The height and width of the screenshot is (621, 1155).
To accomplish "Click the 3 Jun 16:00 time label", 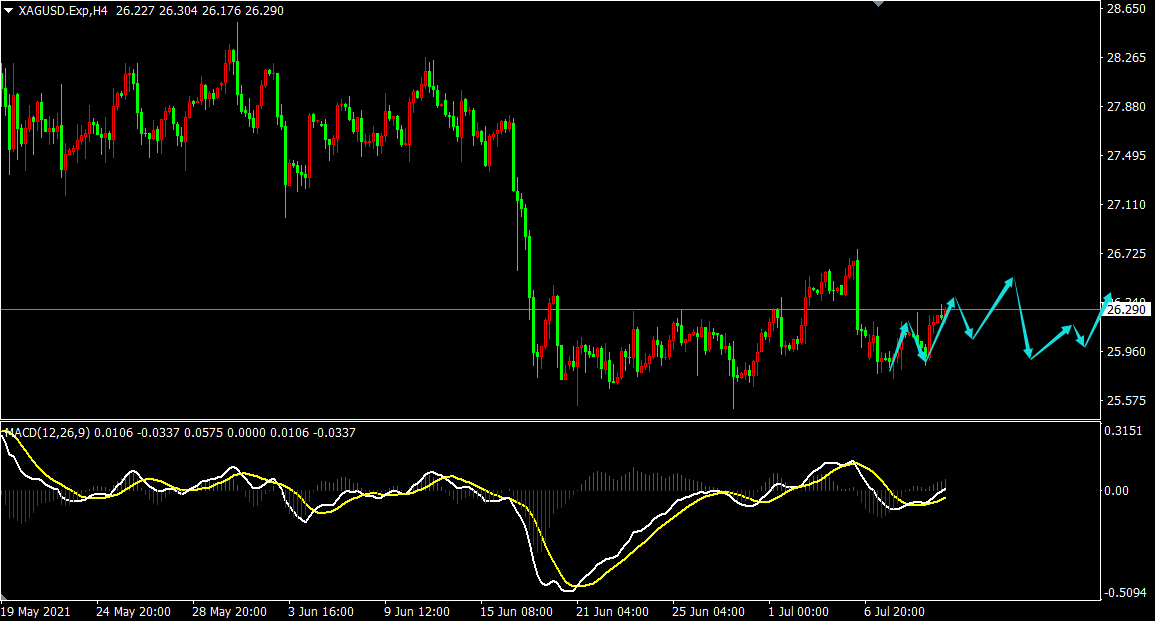I will pos(320,612).
